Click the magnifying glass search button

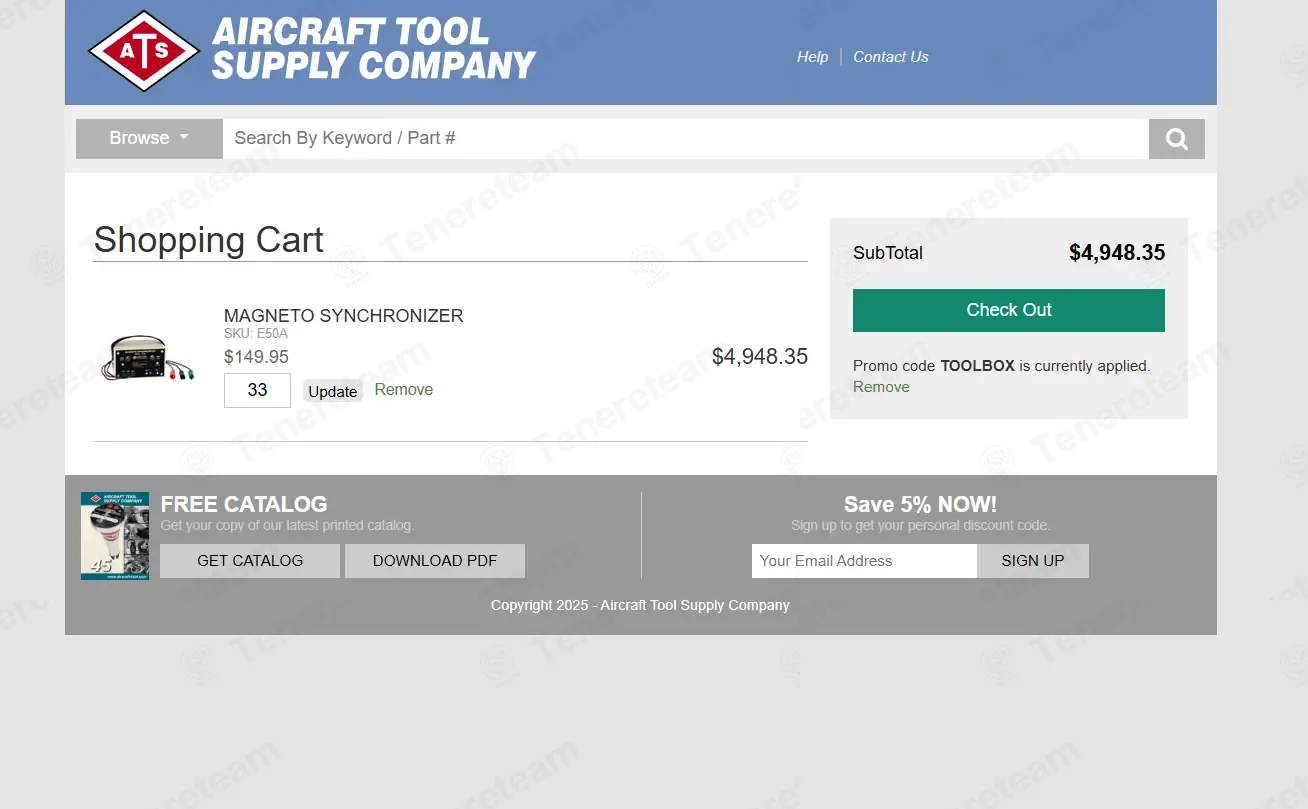pyautogui.click(x=1176, y=139)
